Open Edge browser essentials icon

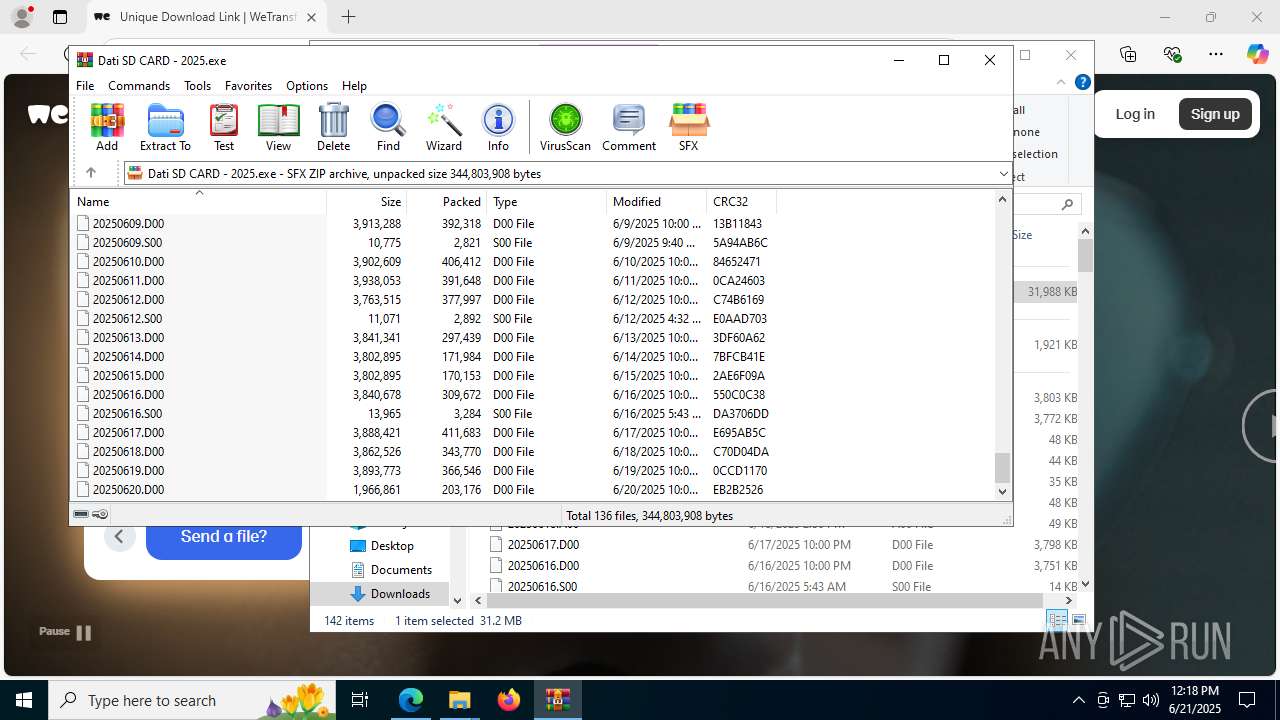coord(1172,54)
